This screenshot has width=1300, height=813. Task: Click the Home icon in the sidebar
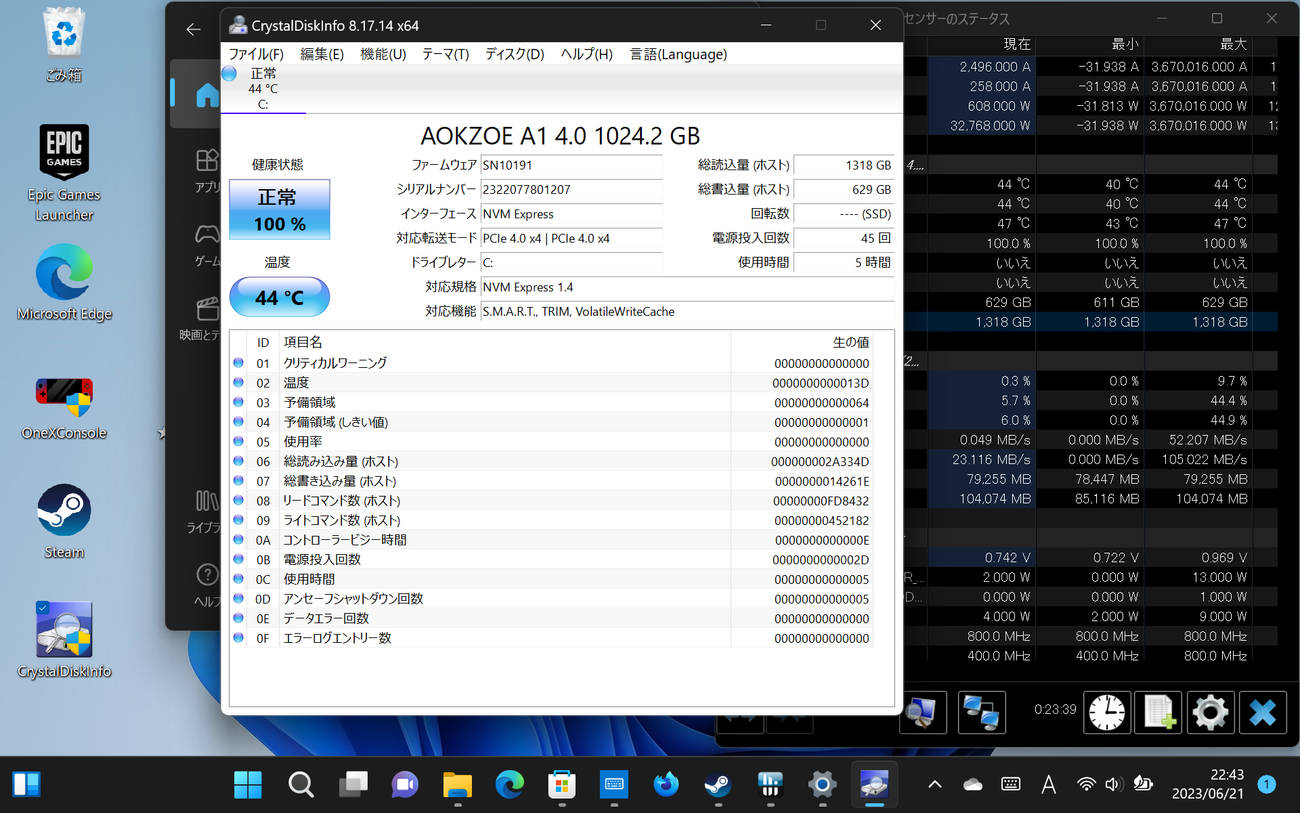point(207,95)
